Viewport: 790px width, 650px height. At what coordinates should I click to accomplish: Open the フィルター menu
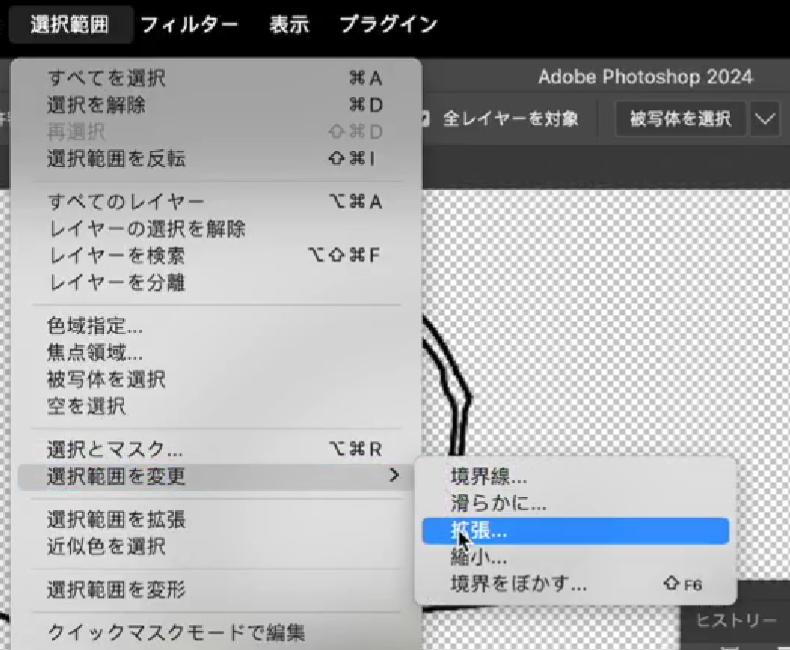click(x=189, y=24)
